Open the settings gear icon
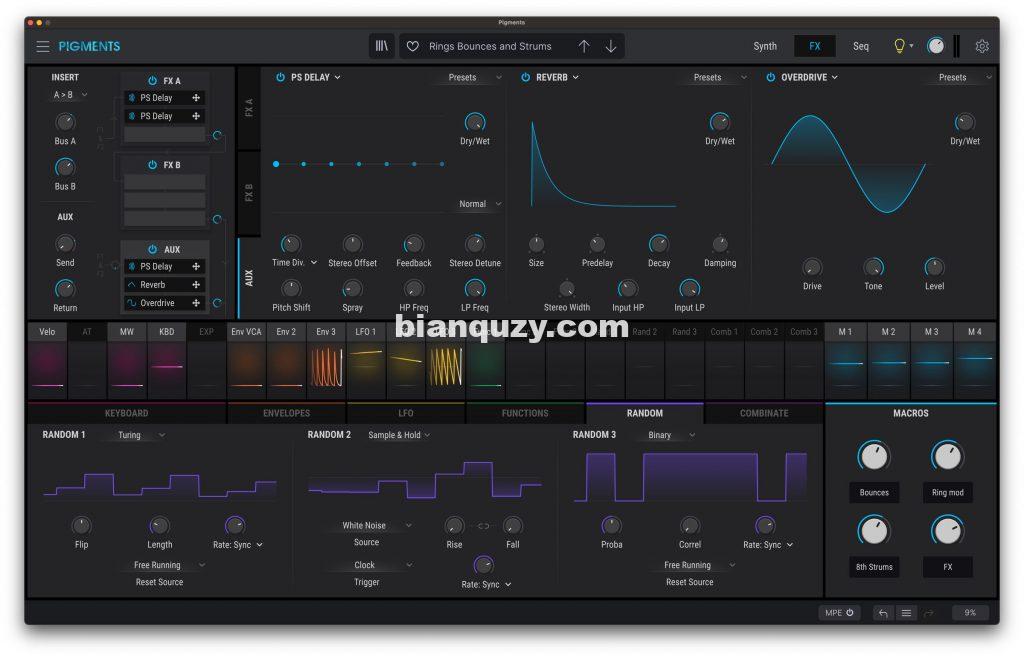1024x657 pixels. pos(982,46)
